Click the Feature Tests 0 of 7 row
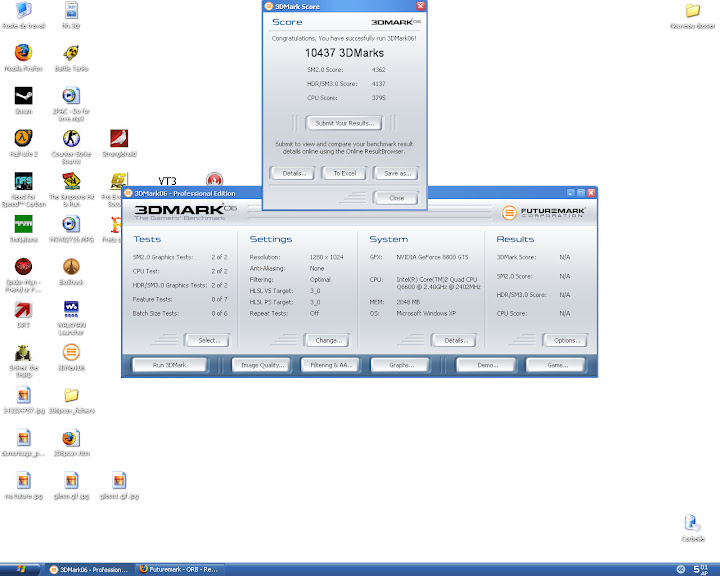 click(x=180, y=299)
